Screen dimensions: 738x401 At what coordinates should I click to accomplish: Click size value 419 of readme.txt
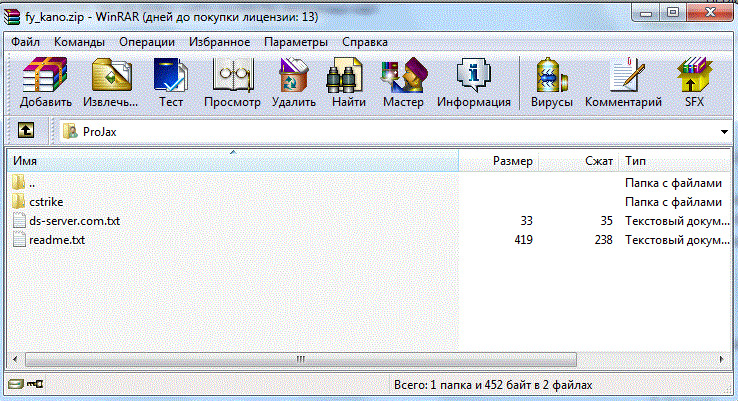(523, 240)
